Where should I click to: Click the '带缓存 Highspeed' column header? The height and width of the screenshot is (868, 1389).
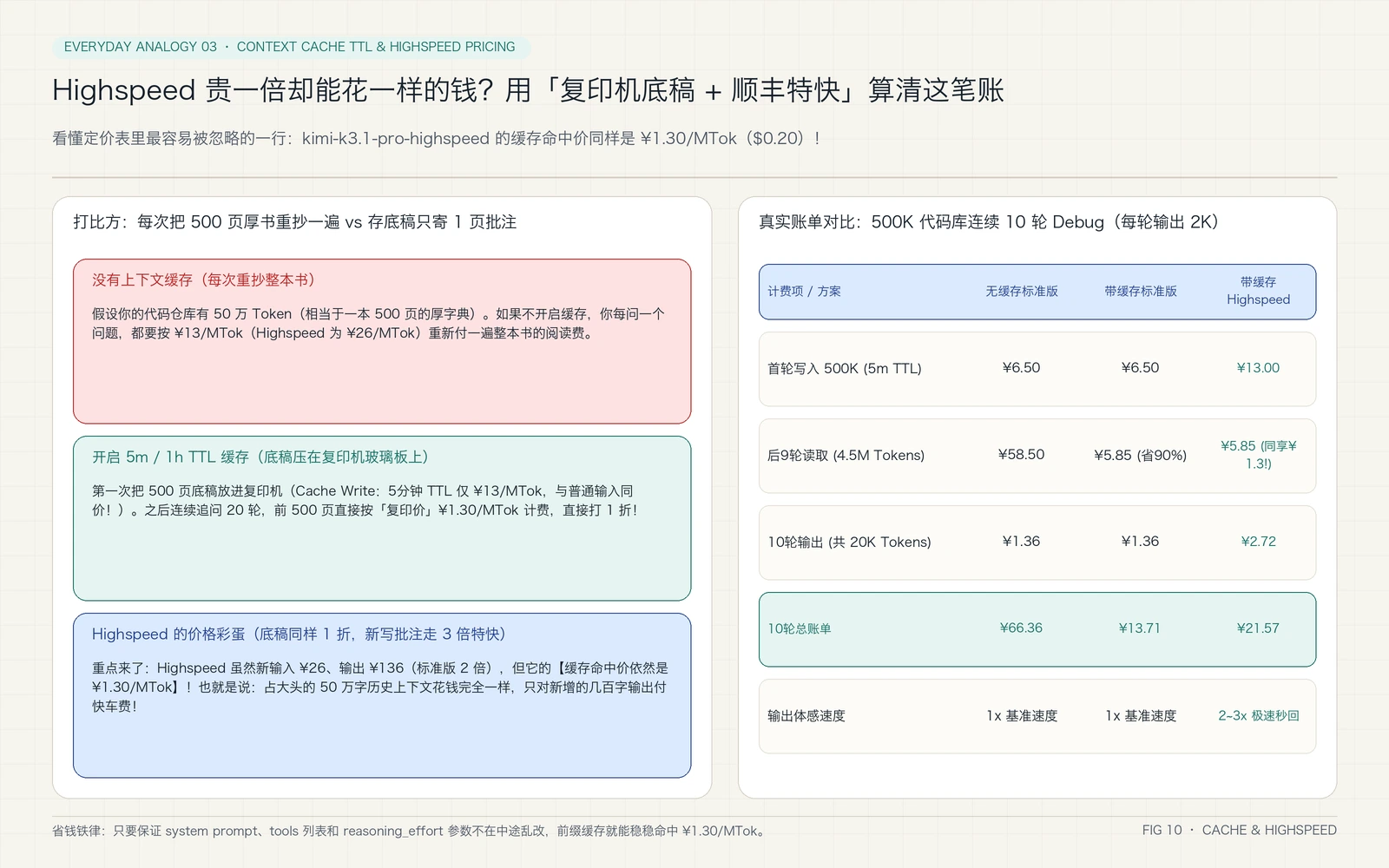(1258, 291)
